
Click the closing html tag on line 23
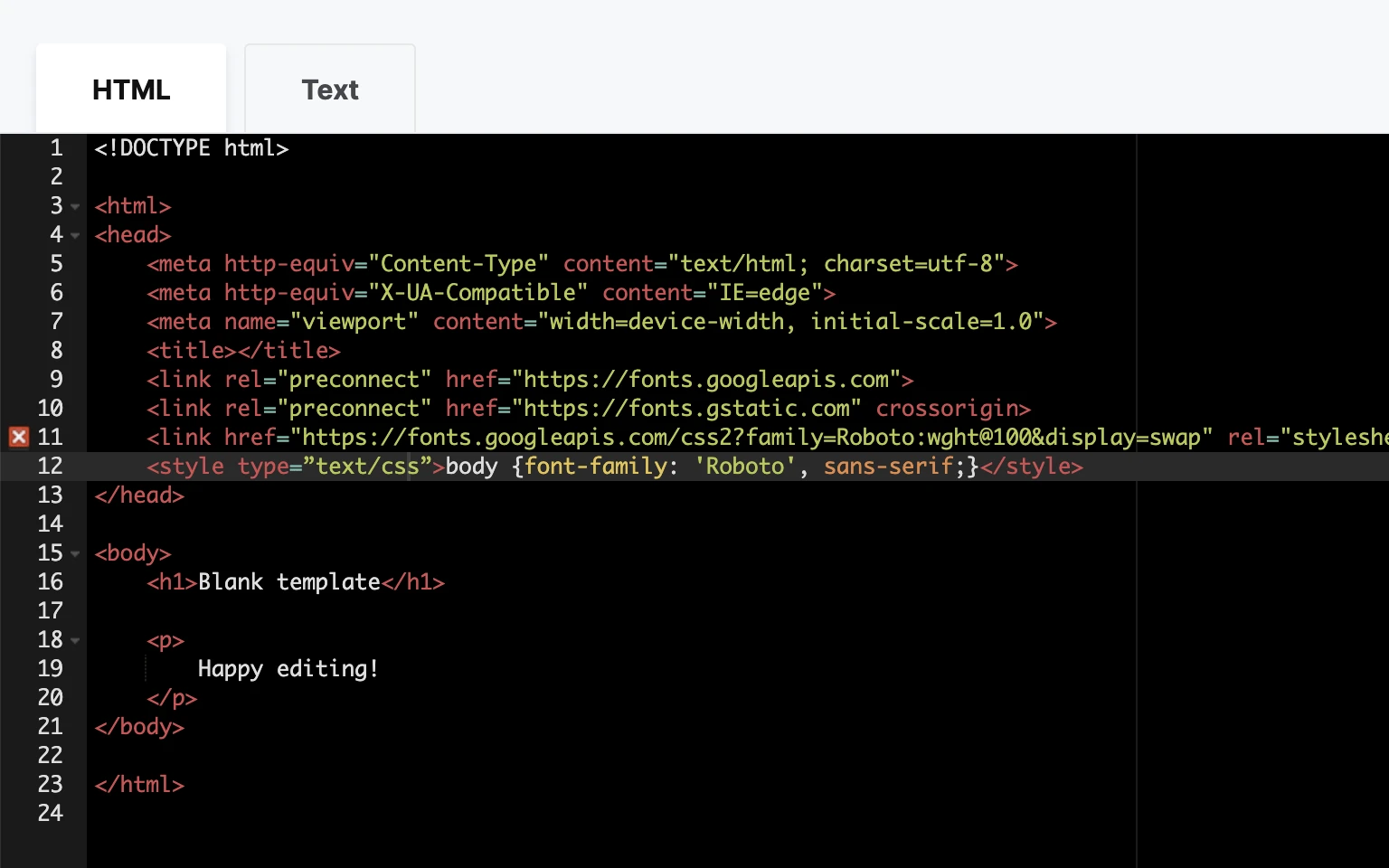pyautogui.click(x=139, y=785)
